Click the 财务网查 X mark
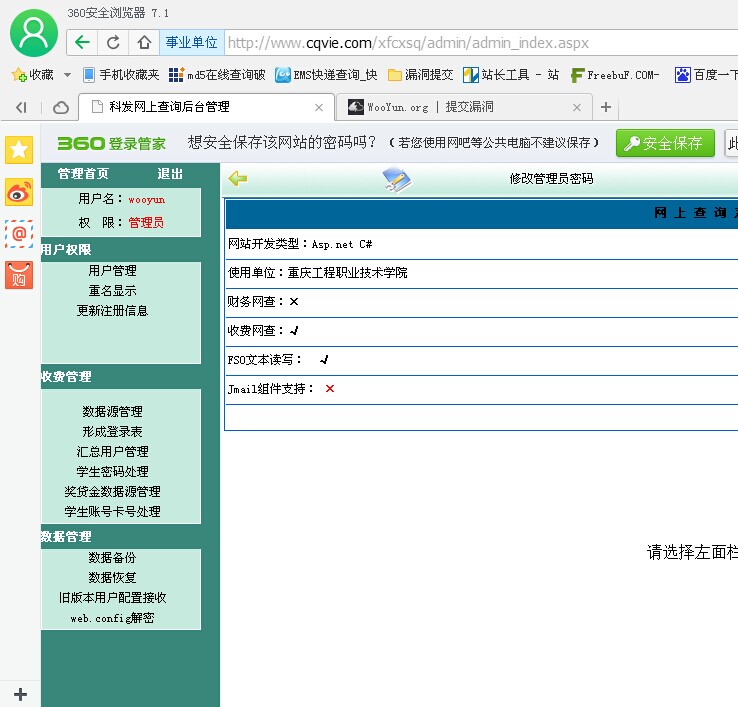Viewport: 738px width, 707px height. click(x=294, y=302)
